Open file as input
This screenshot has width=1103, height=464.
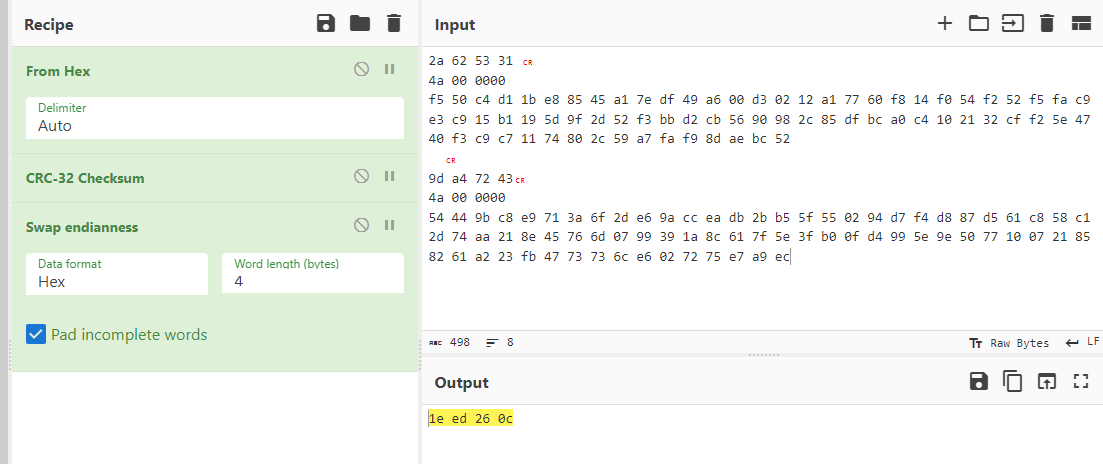pyautogui.click(x=1013, y=23)
